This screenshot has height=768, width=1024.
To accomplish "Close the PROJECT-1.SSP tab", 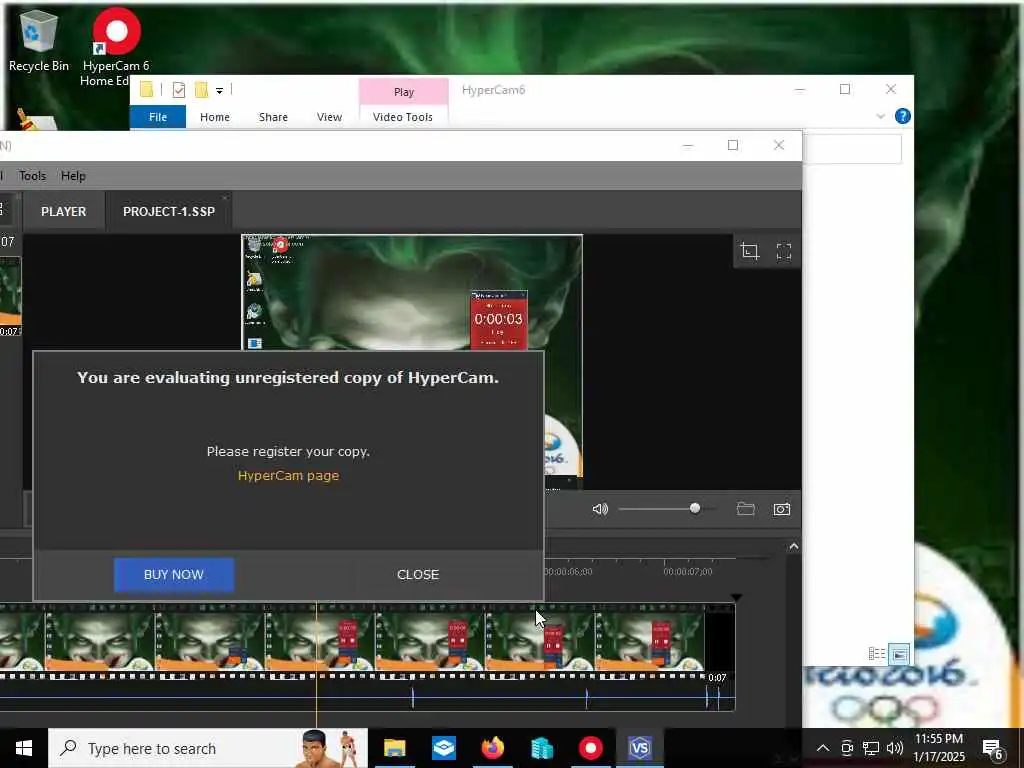I will [225, 197].
